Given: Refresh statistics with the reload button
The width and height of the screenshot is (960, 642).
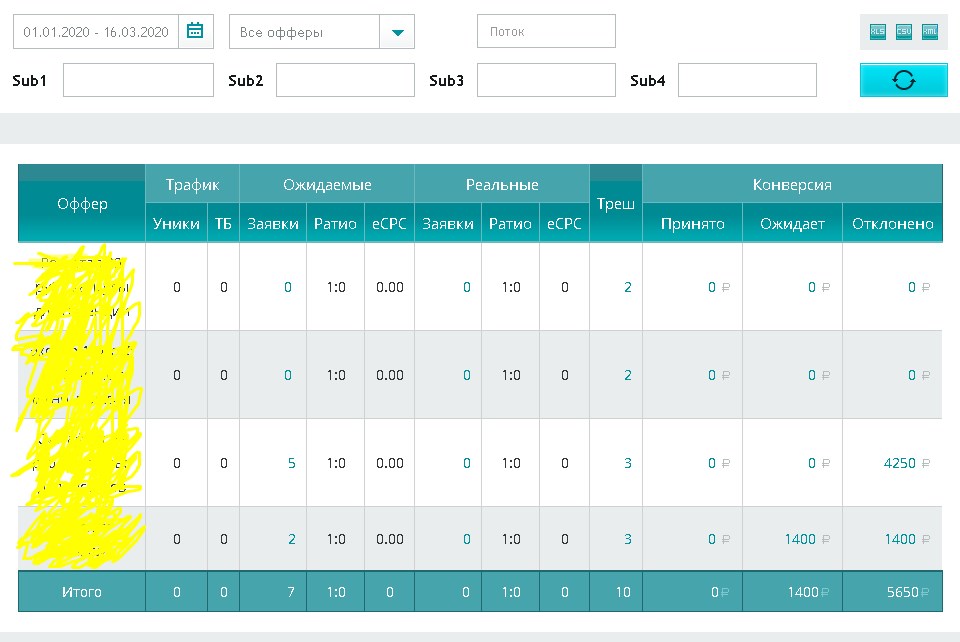Looking at the screenshot, I should point(903,80).
